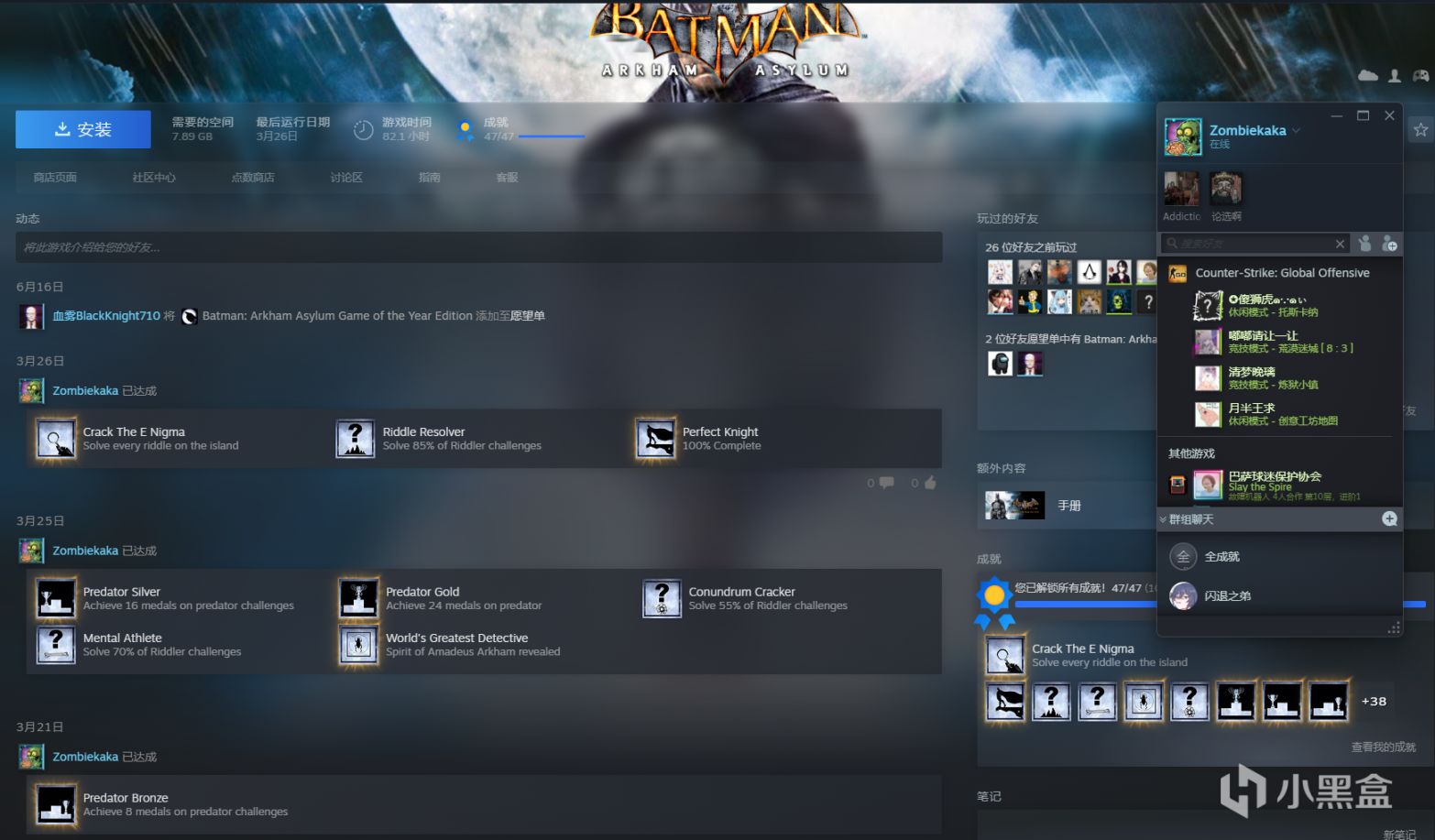Click the Crack The E Nigma achievement icon in activity feed
The image size is (1435, 840).
55,439
